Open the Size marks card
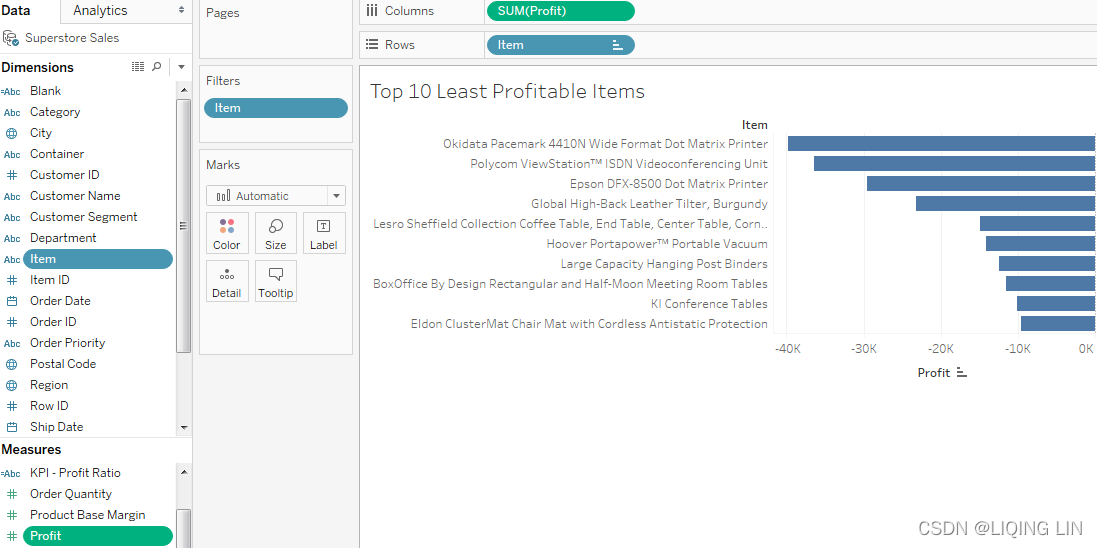The width and height of the screenshot is (1097, 548). tap(276, 233)
